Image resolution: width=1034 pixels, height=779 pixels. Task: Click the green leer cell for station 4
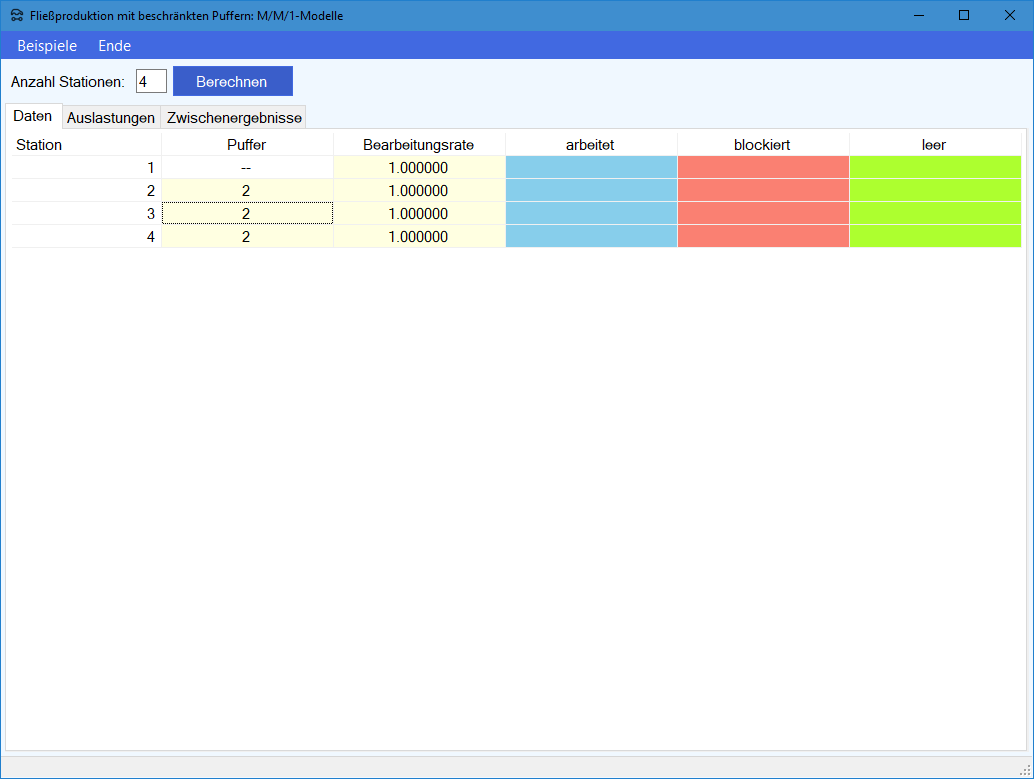[x=934, y=237]
